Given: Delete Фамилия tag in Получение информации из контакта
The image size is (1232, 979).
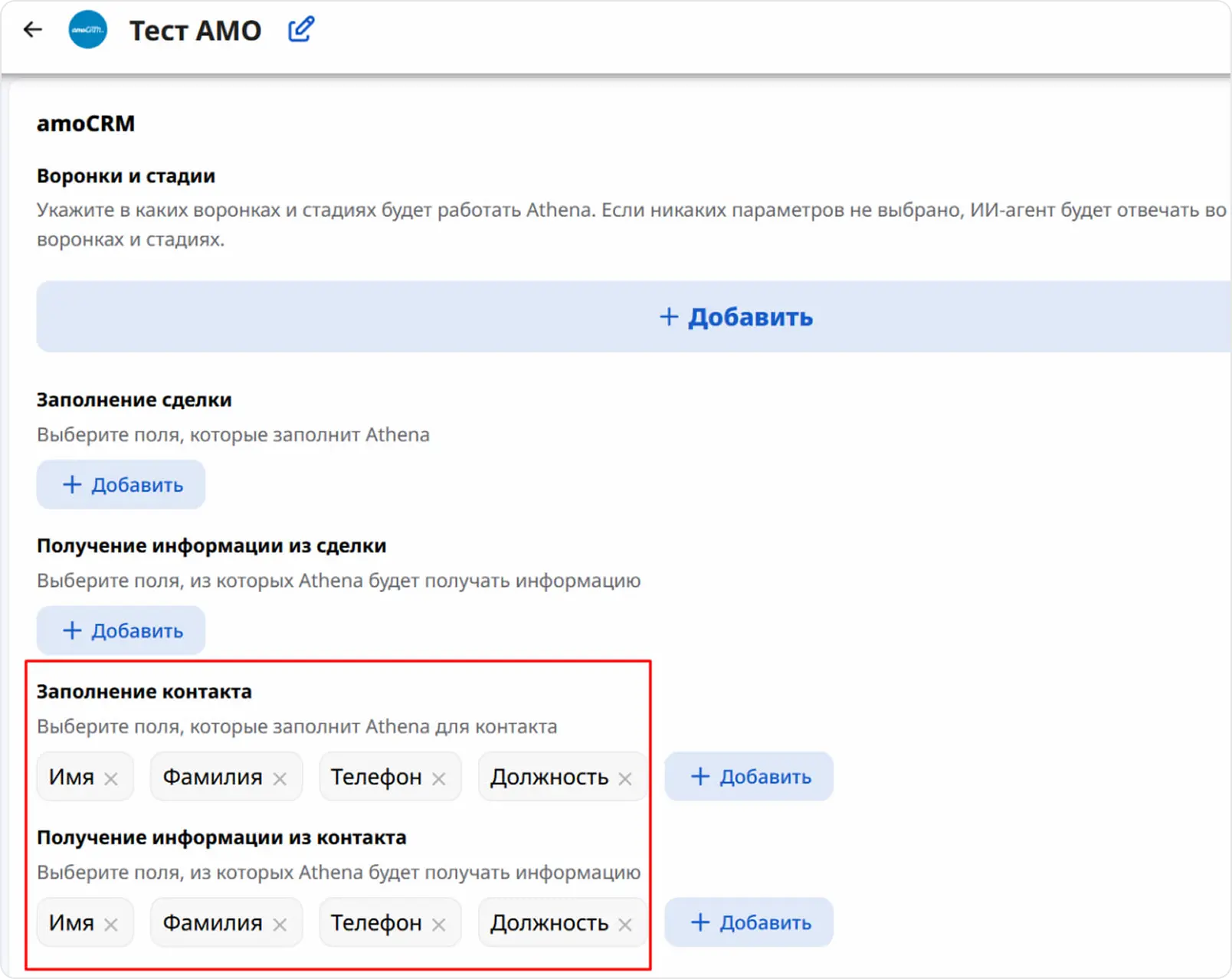Looking at the screenshot, I should click(280, 925).
